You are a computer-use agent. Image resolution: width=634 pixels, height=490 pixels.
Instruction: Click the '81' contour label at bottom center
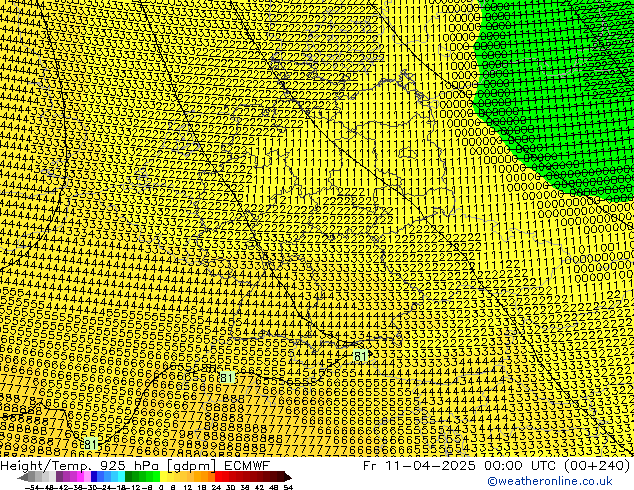click(x=227, y=378)
